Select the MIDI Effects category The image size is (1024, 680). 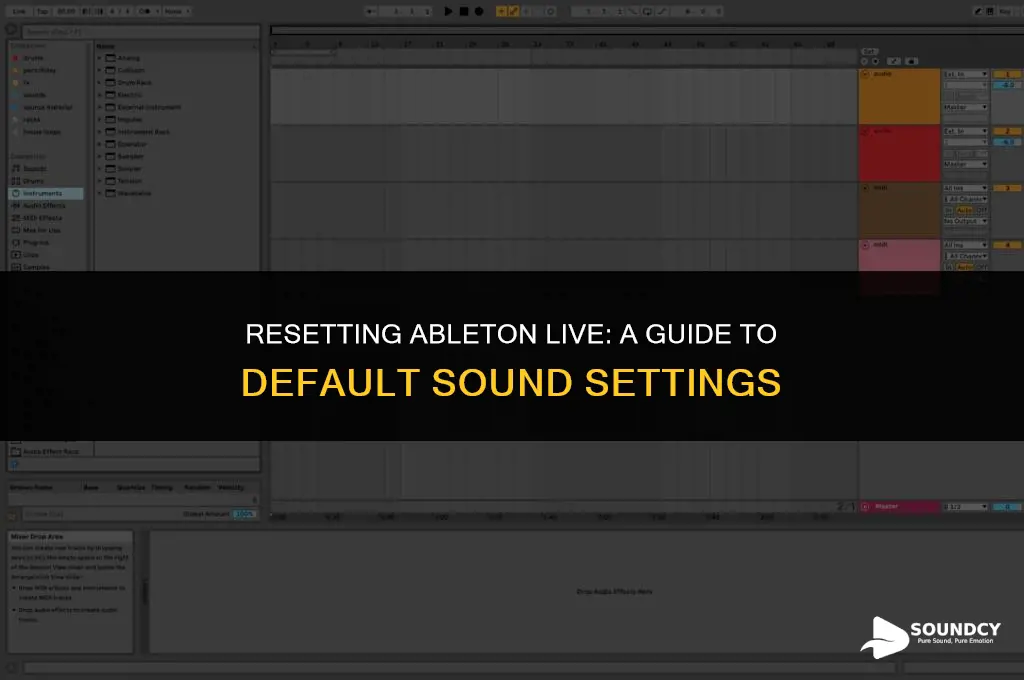37,218
